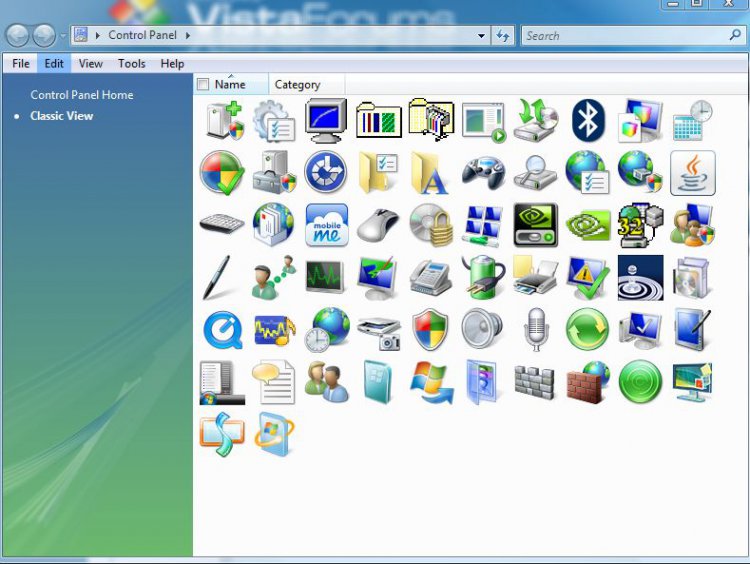Open the recent pages dropdown by navigation buttons
Image resolution: width=750 pixels, height=564 pixels.
click(x=63, y=36)
